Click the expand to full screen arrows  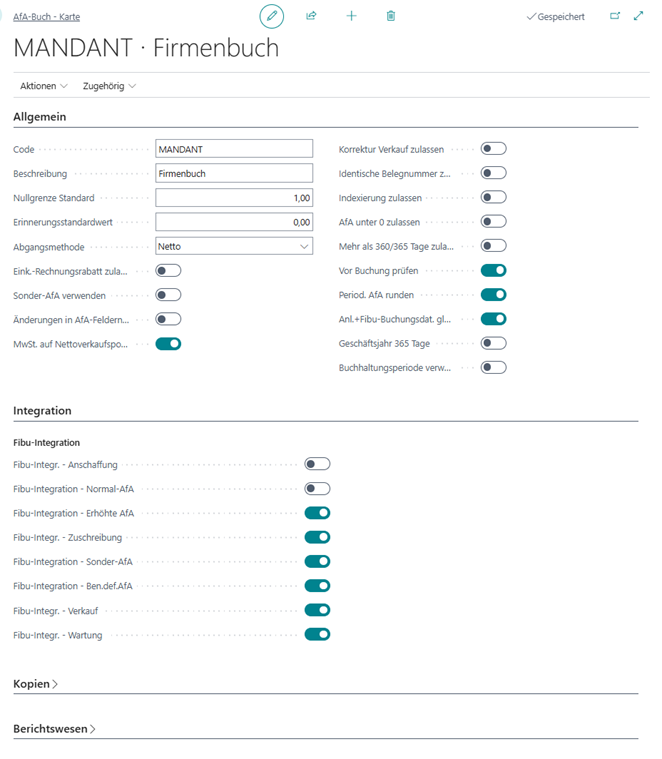click(x=639, y=16)
